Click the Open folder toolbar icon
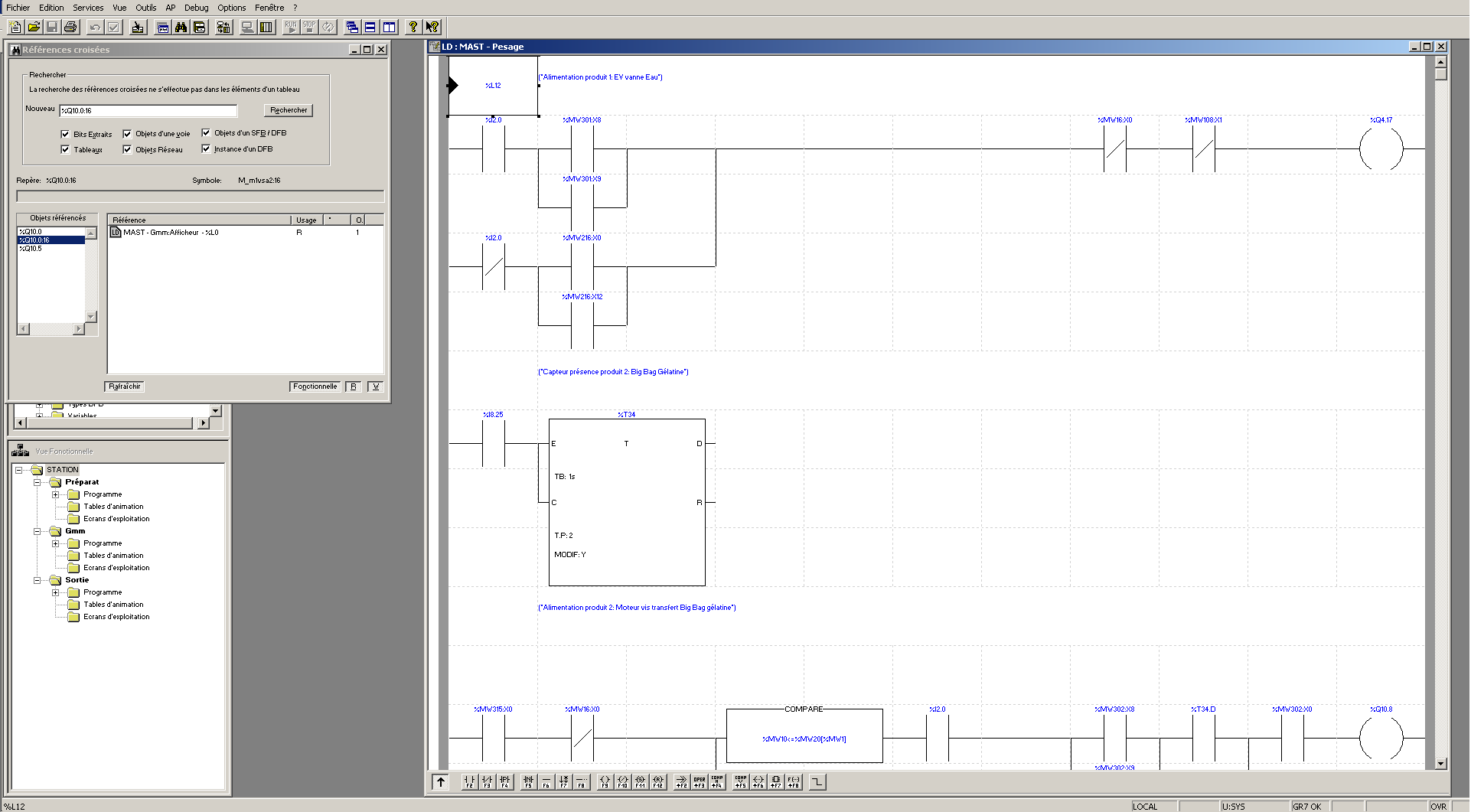The height and width of the screenshot is (812, 1471). tap(34, 28)
